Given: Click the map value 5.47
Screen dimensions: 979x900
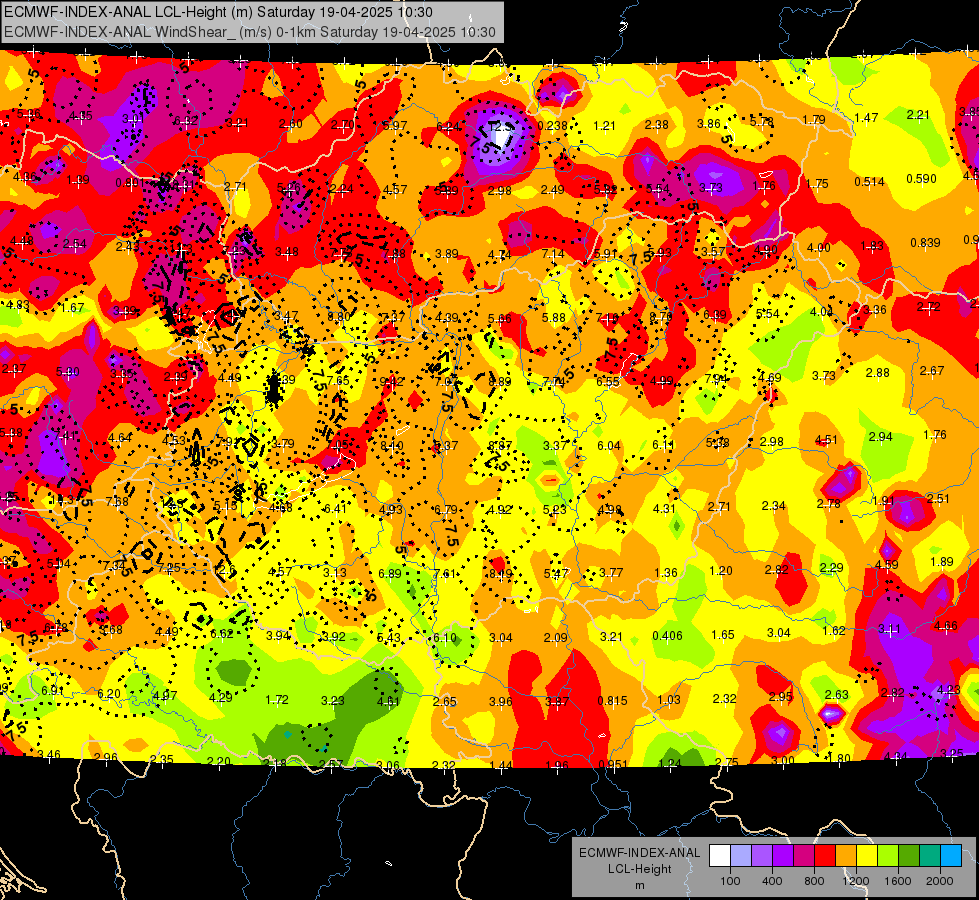Looking at the screenshot, I should pos(555,573).
